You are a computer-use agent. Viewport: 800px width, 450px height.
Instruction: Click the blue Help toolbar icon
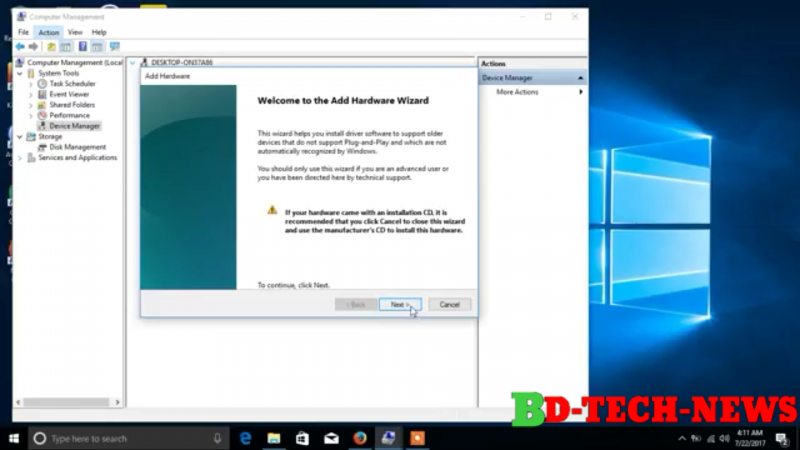click(82, 47)
